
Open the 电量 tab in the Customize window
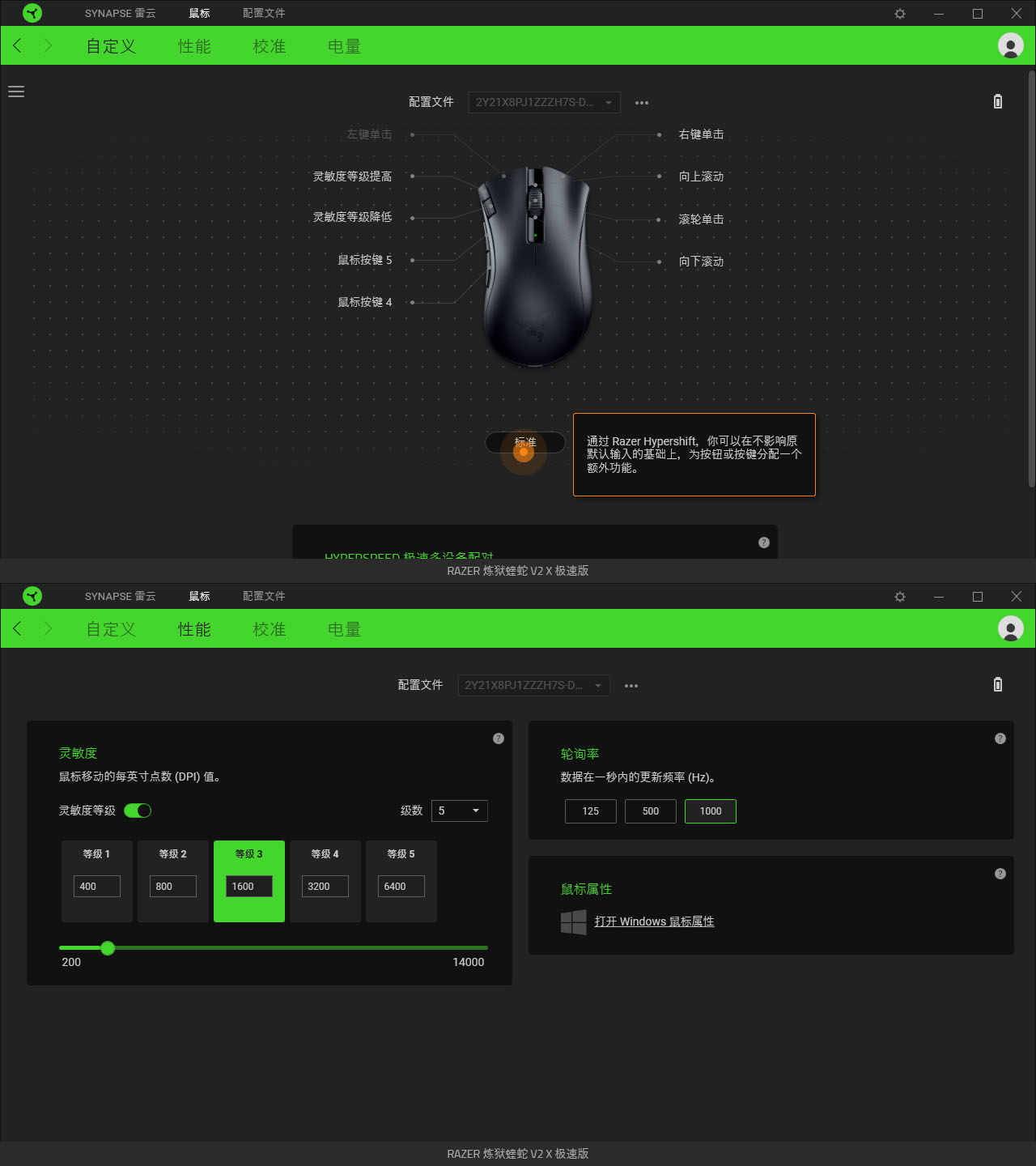click(345, 46)
